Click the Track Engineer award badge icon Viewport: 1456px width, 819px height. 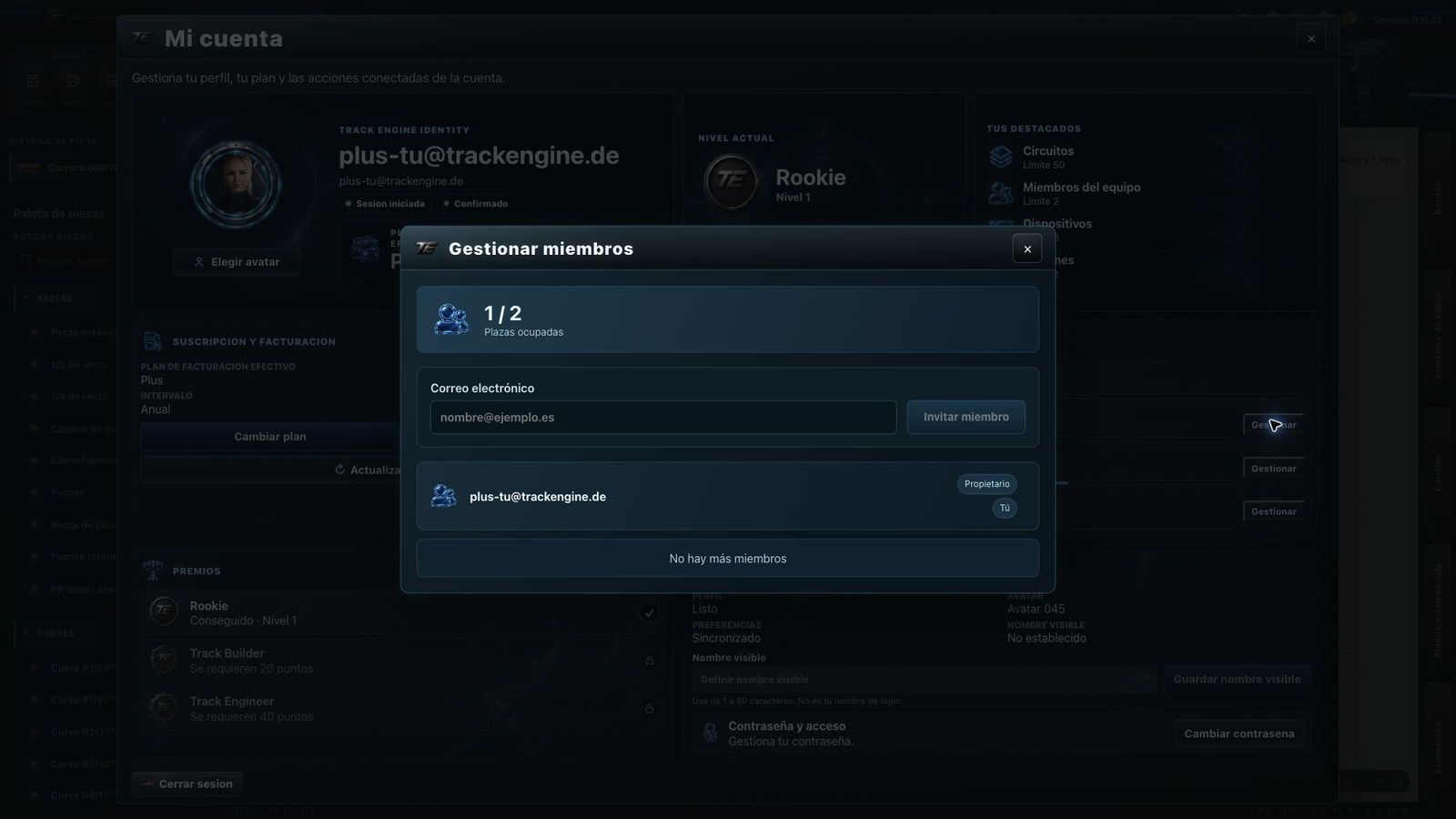[x=164, y=708]
